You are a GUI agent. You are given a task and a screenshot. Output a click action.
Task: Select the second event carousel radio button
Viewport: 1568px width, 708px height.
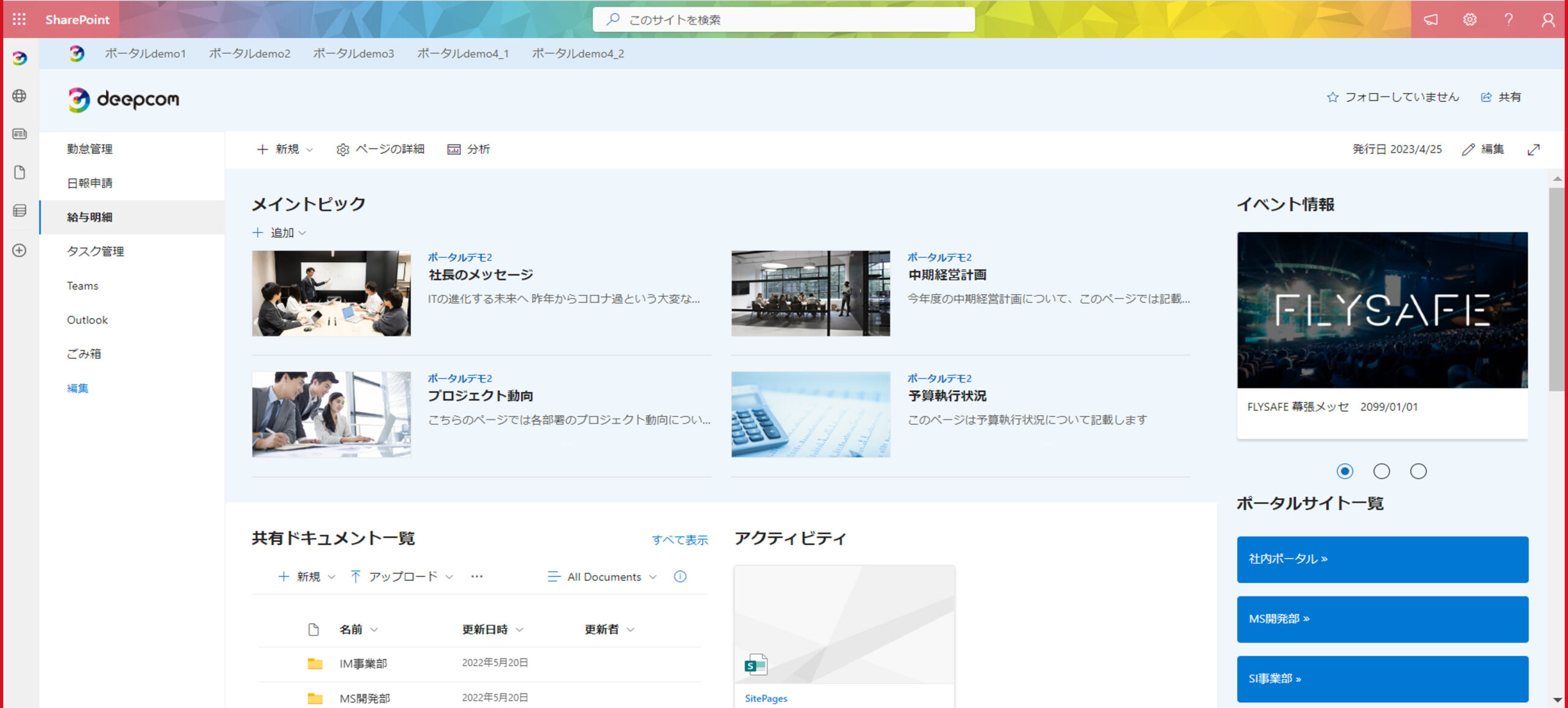coord(1382,471)
